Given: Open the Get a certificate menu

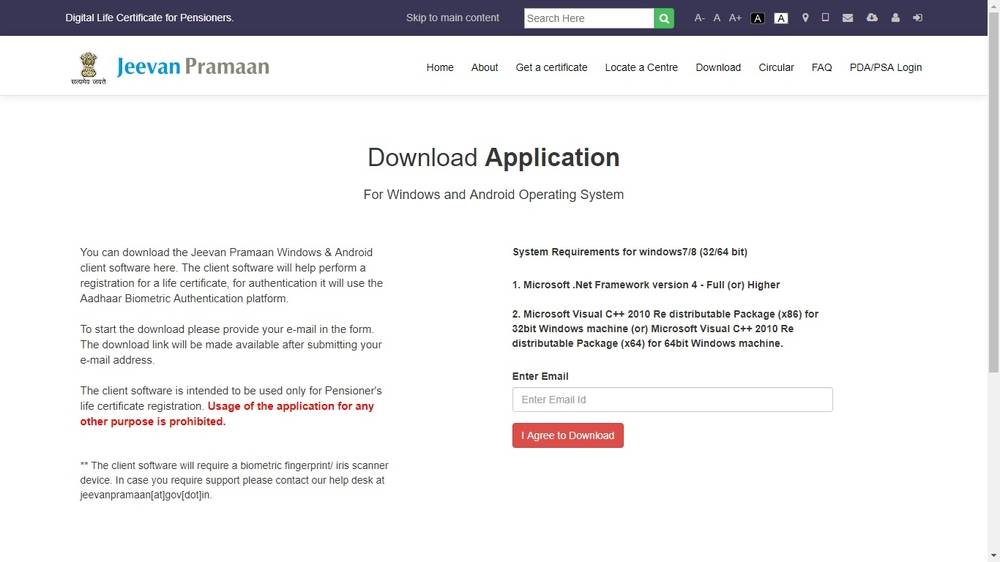Looking at the screenshot, I should [551, 67].
